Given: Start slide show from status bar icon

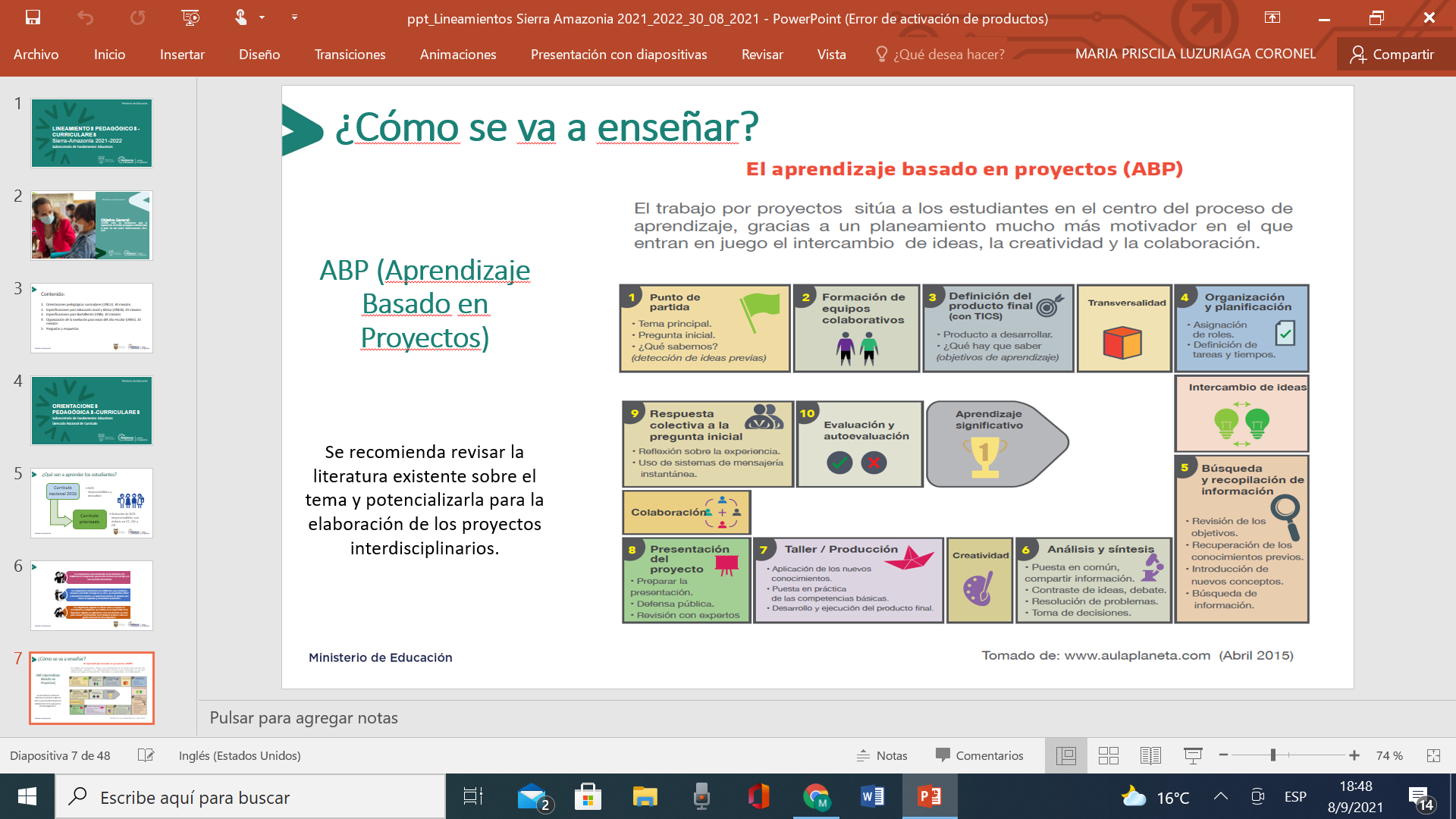Looking at the screenshot, I should [1192, 755].
